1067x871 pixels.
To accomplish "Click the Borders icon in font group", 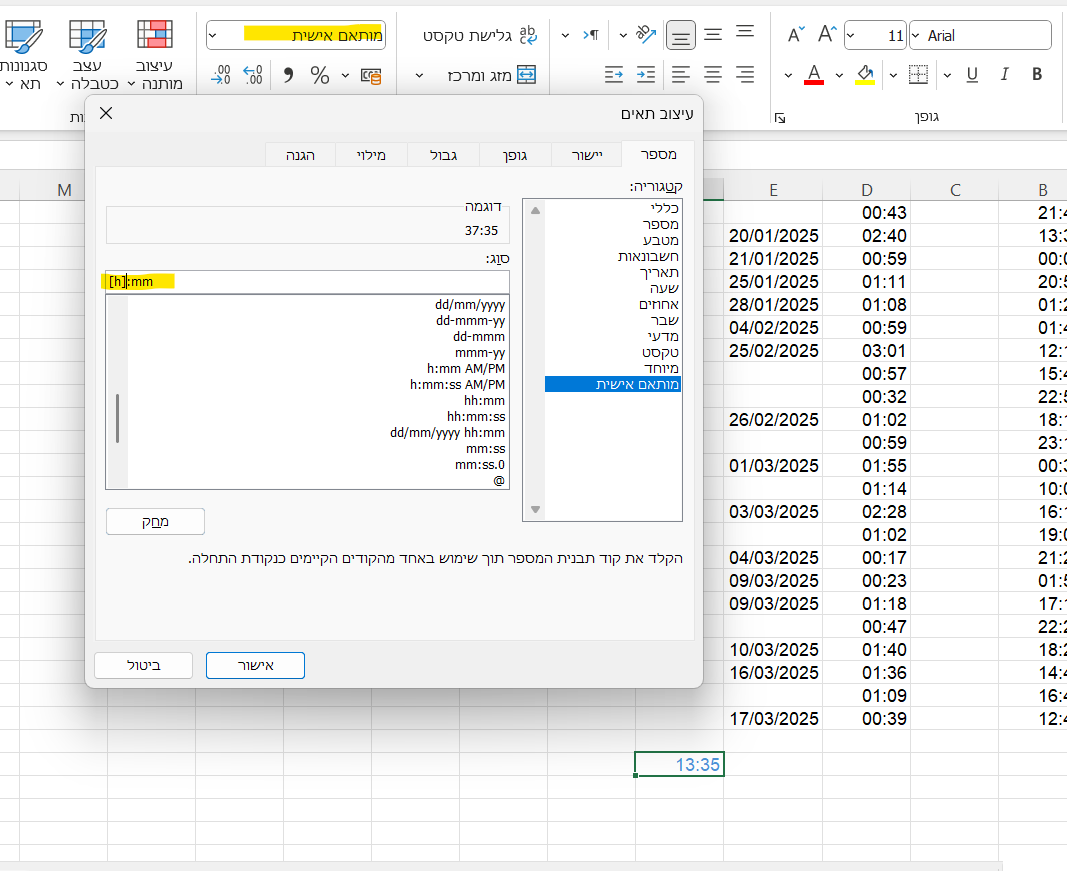I will point(918,74).
